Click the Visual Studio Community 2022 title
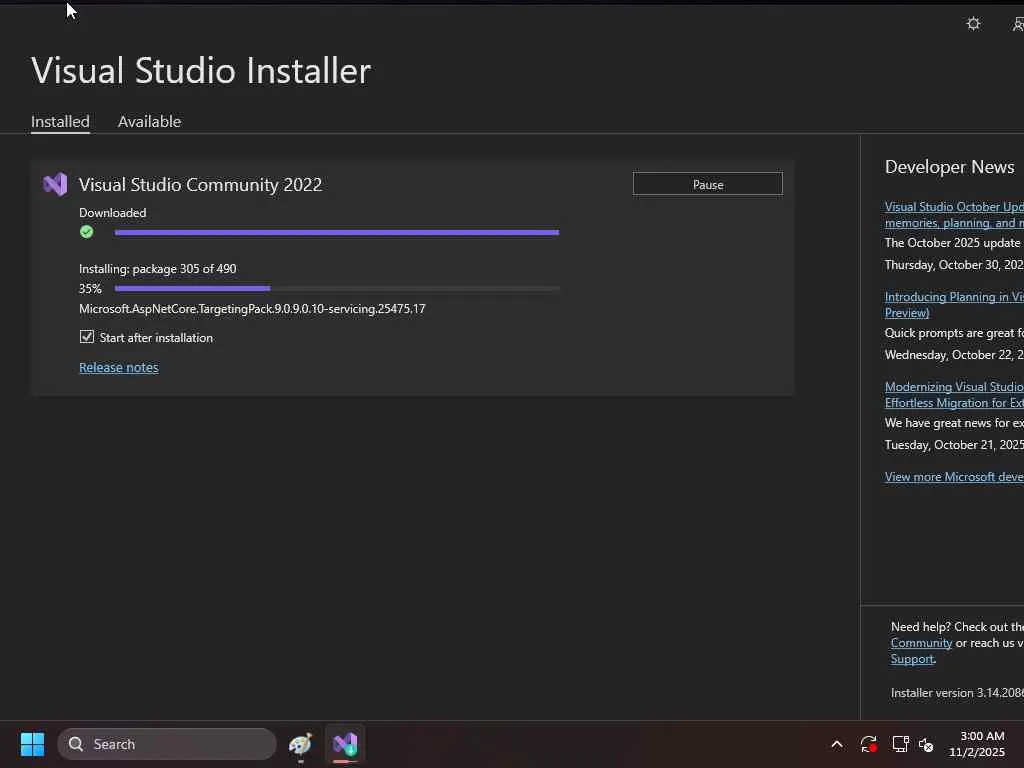The height and width of the screenshot is (768, 1024). point(200,185)
